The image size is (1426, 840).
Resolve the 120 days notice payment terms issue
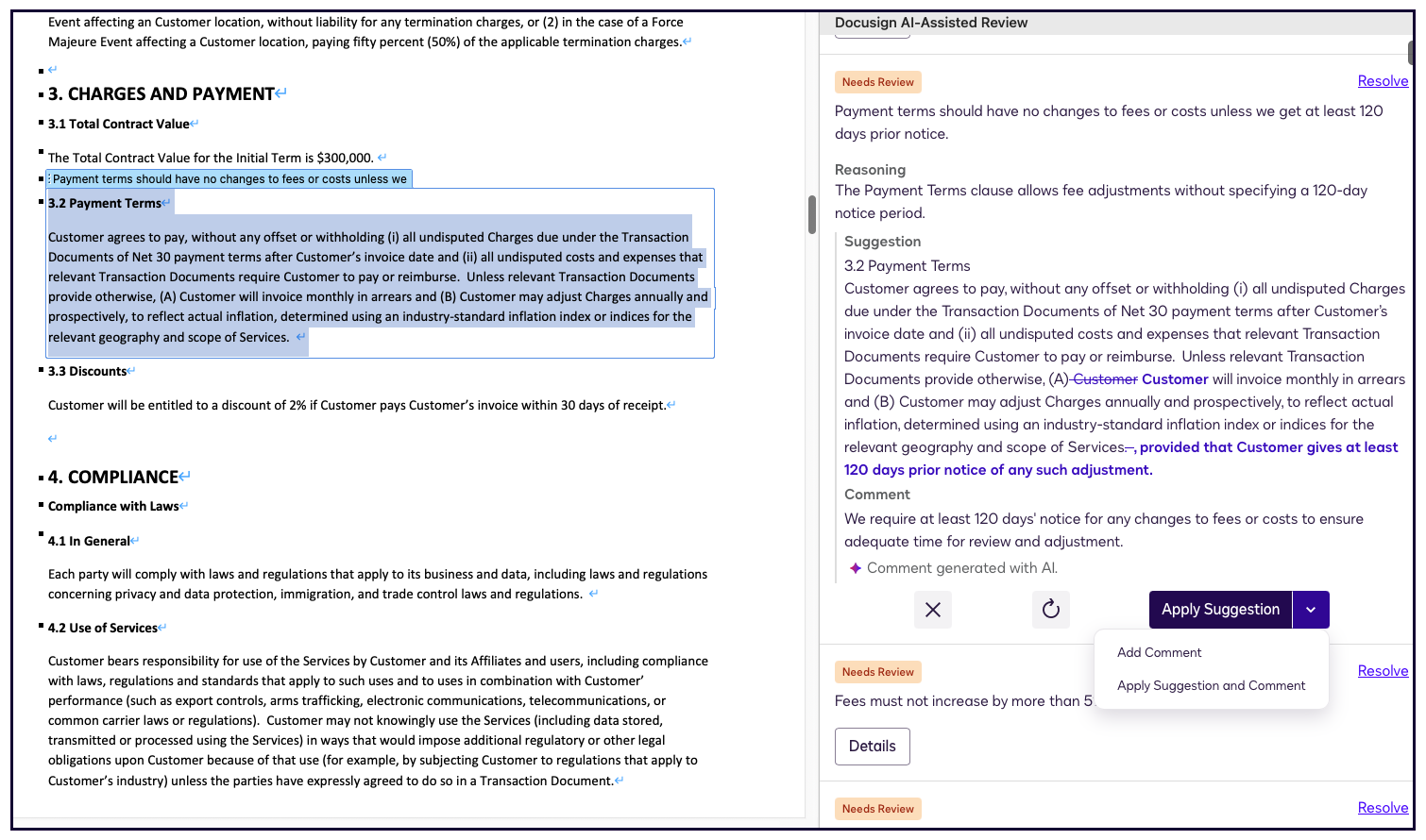click(x=1383, y=81)
